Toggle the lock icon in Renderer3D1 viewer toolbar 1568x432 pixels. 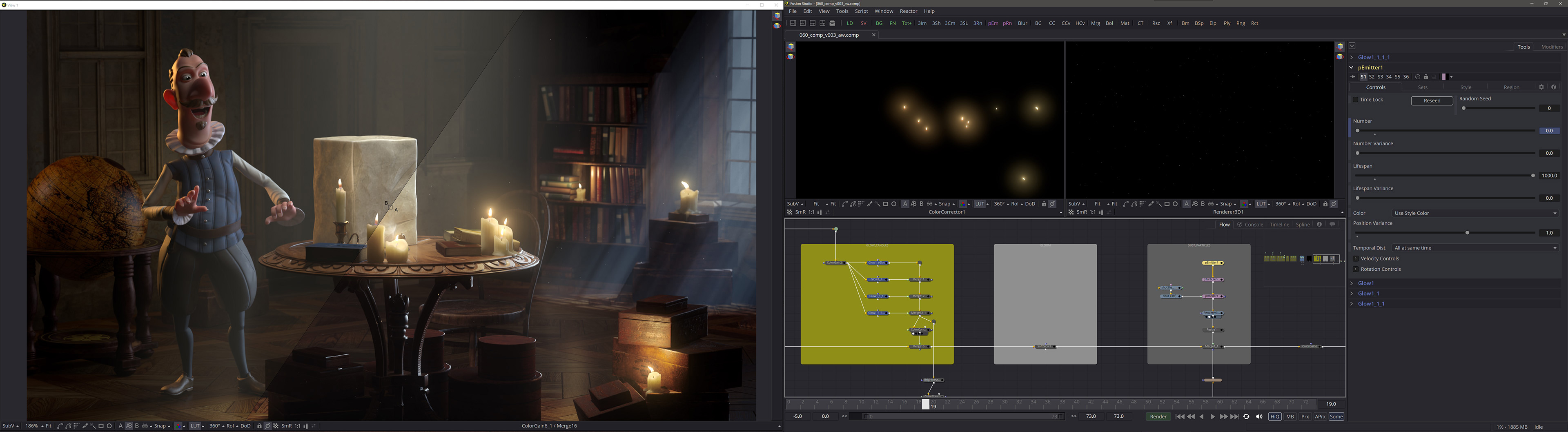1325,204
